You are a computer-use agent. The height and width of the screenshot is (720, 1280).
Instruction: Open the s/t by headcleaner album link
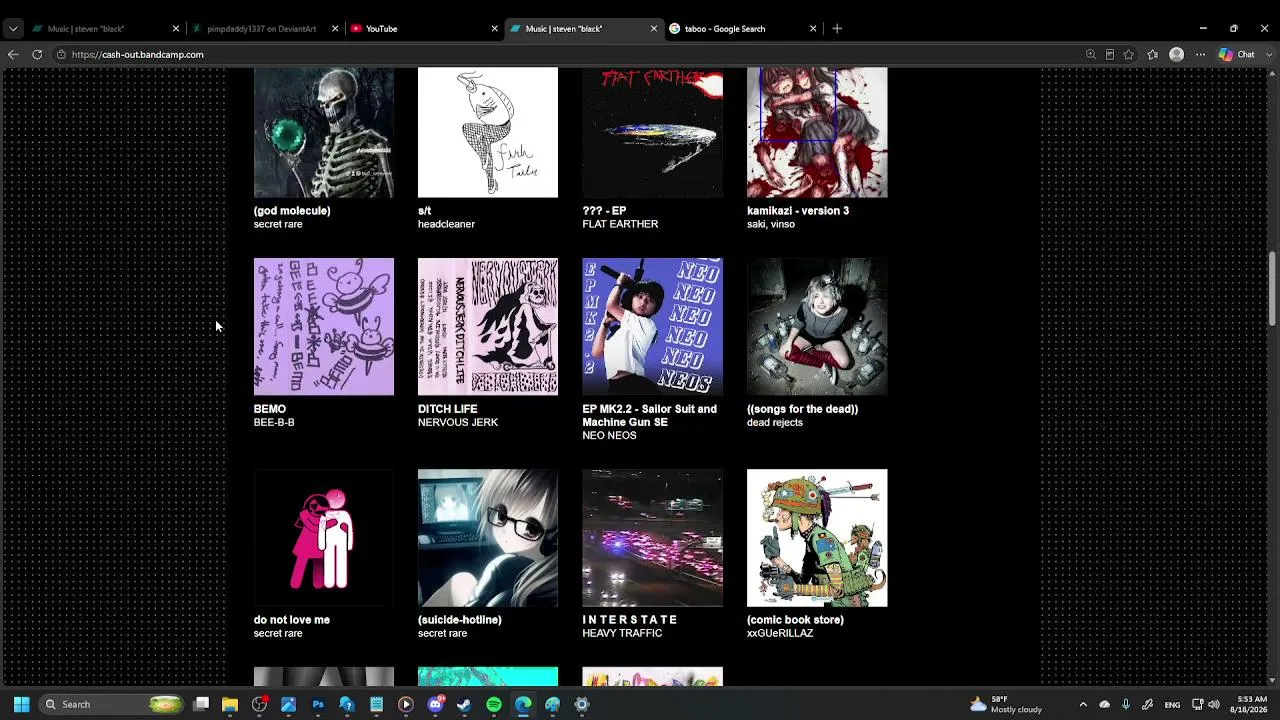424,211
